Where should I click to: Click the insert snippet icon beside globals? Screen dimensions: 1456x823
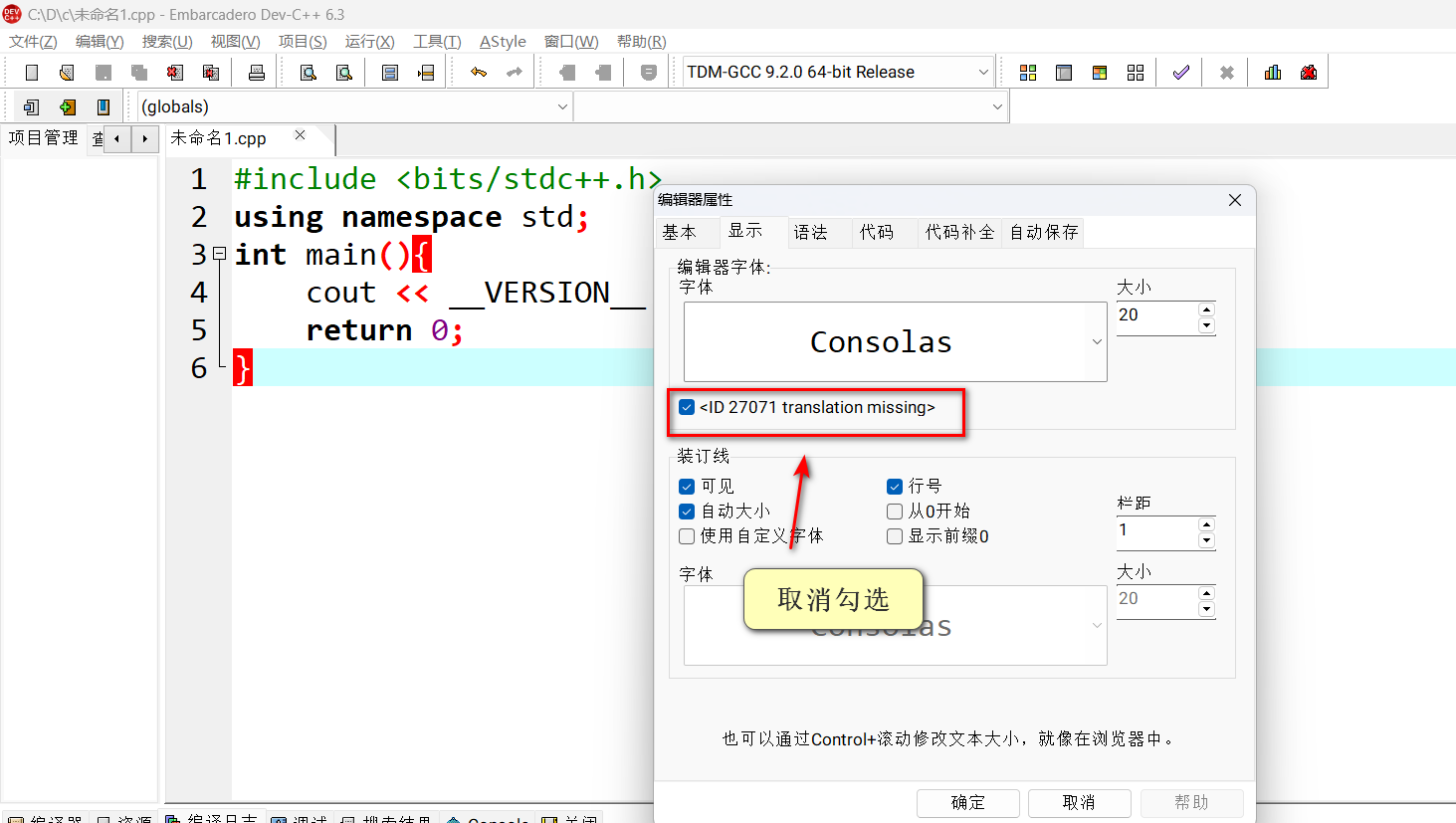(x=32, y=107)
